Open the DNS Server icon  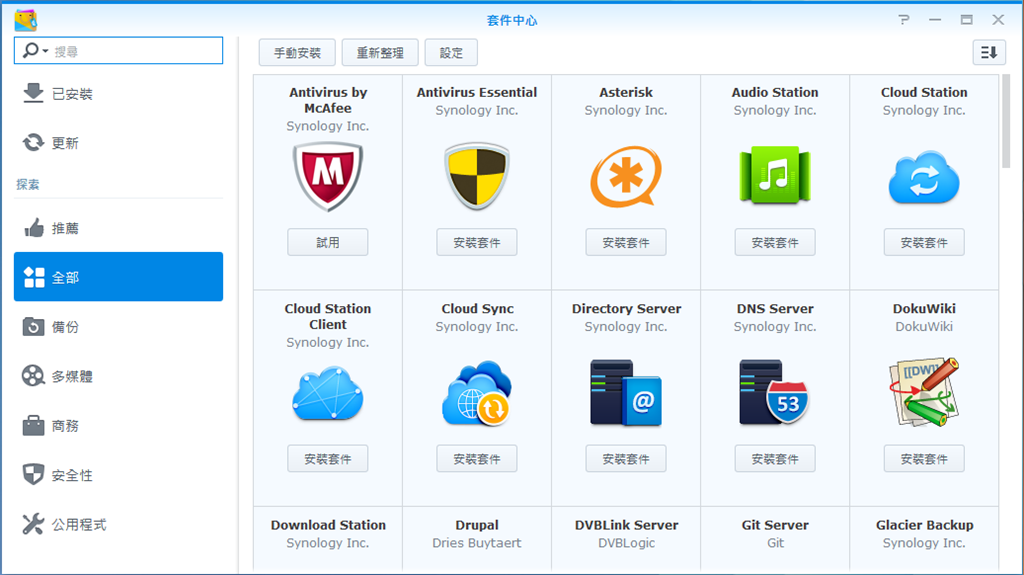coord(775,393)
